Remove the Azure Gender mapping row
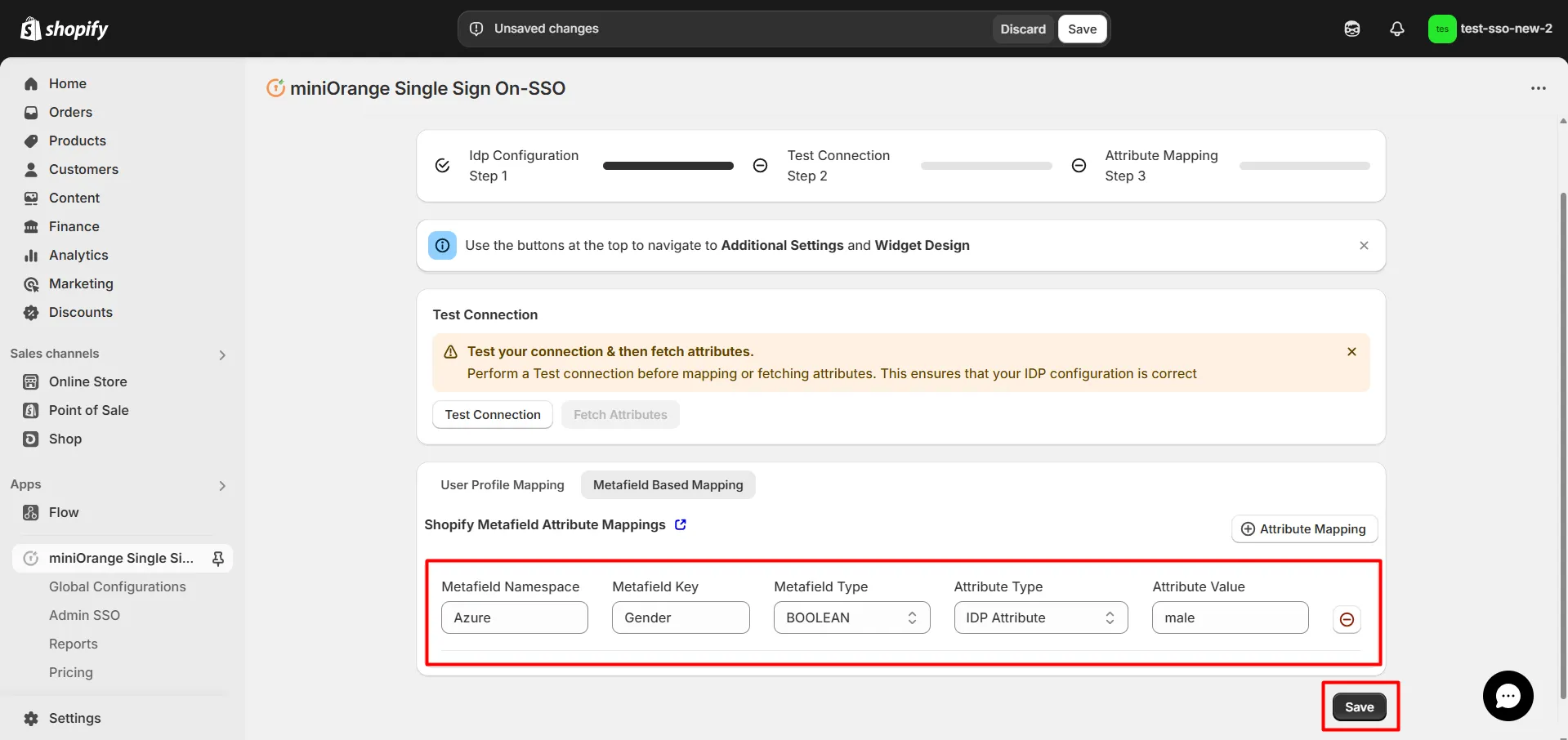Viewport: 1568px width, 740px height. tap(1347, 619)
